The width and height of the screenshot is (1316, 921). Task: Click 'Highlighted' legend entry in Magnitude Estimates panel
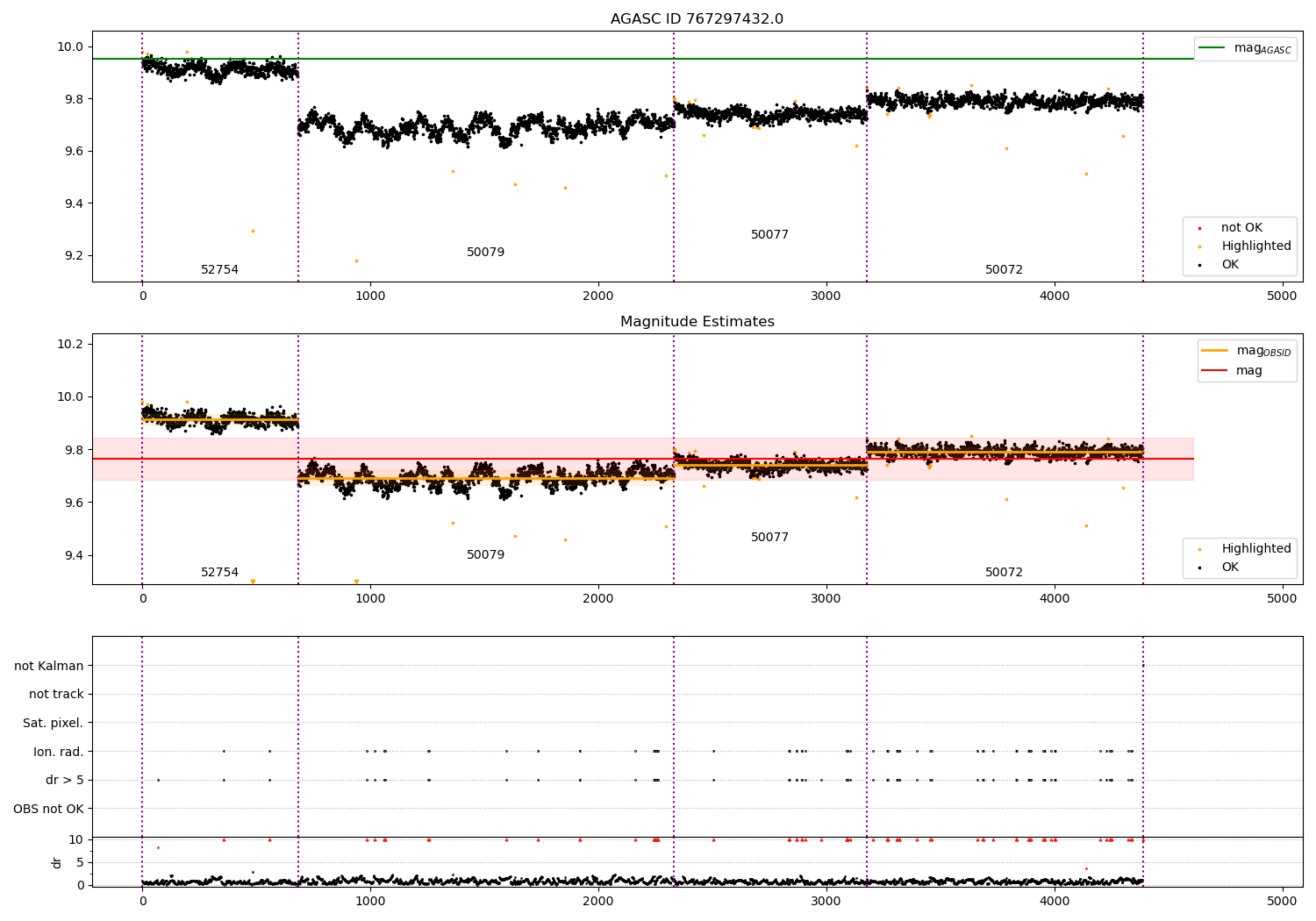[1247, 549]
